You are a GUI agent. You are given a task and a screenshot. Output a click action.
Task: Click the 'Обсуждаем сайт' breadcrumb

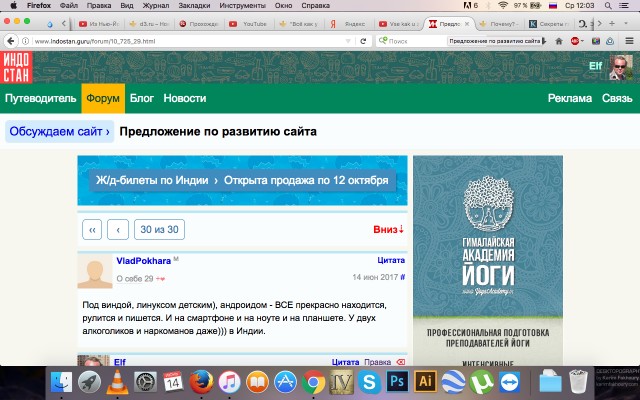tap(59, 131)
